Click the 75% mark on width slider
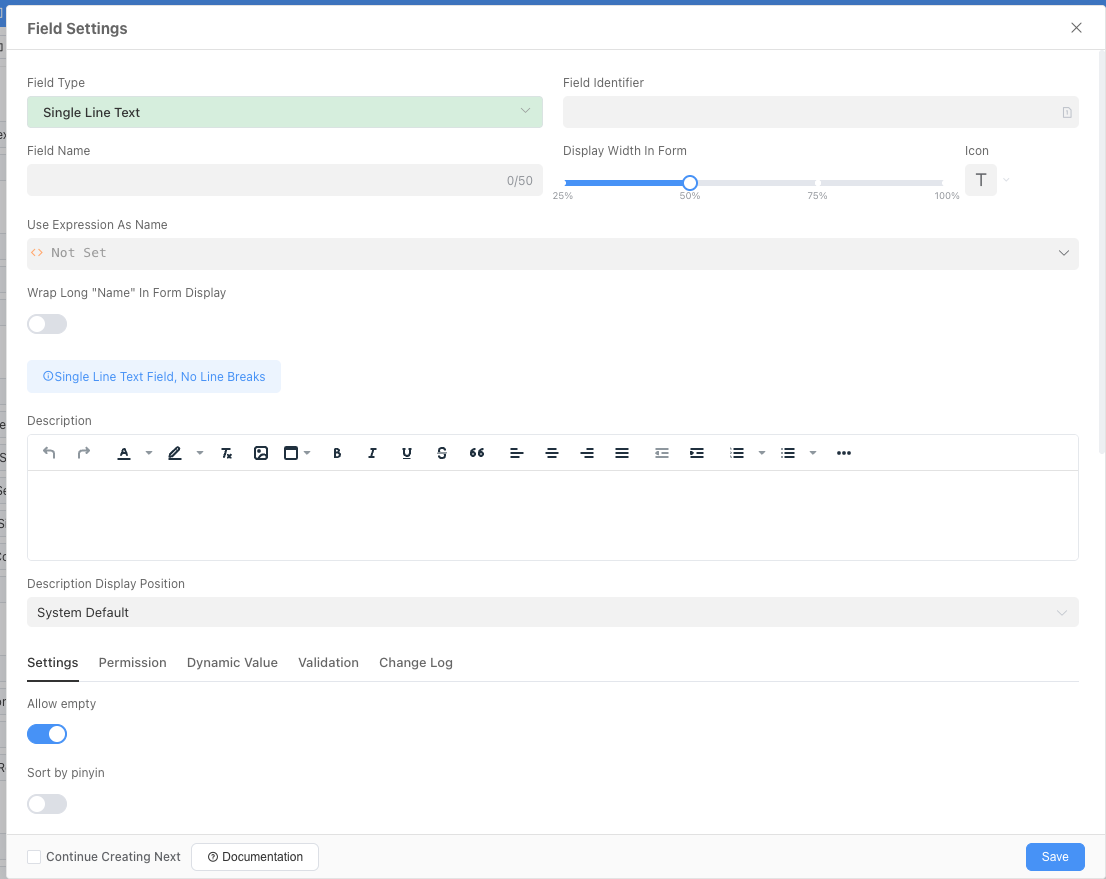Viewport: 1106px width, 879px height. (x=817, y=183)
